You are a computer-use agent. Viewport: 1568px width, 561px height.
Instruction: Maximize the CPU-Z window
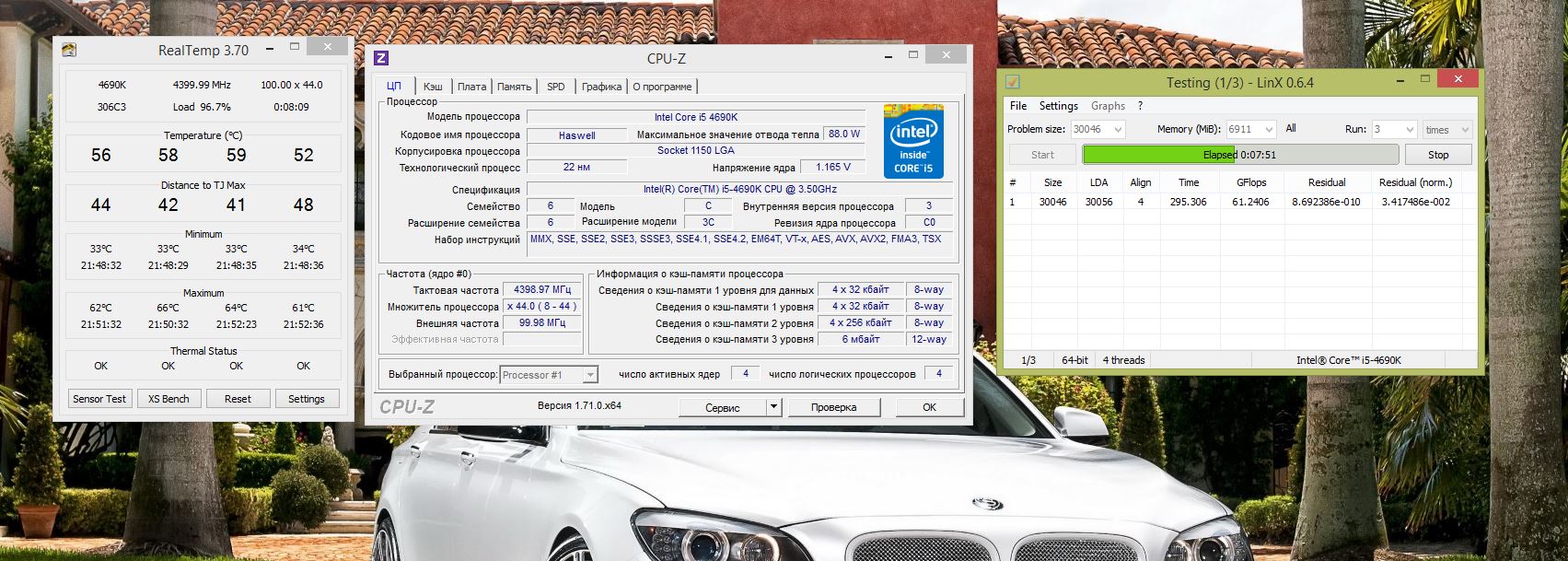point(913,55)
